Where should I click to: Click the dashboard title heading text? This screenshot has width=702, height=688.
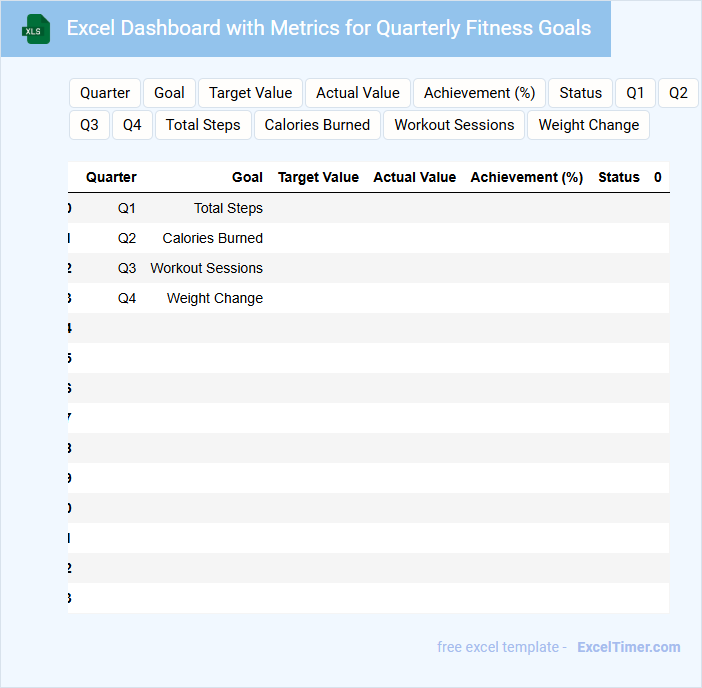pyautogui.click(x=328, y=28)
